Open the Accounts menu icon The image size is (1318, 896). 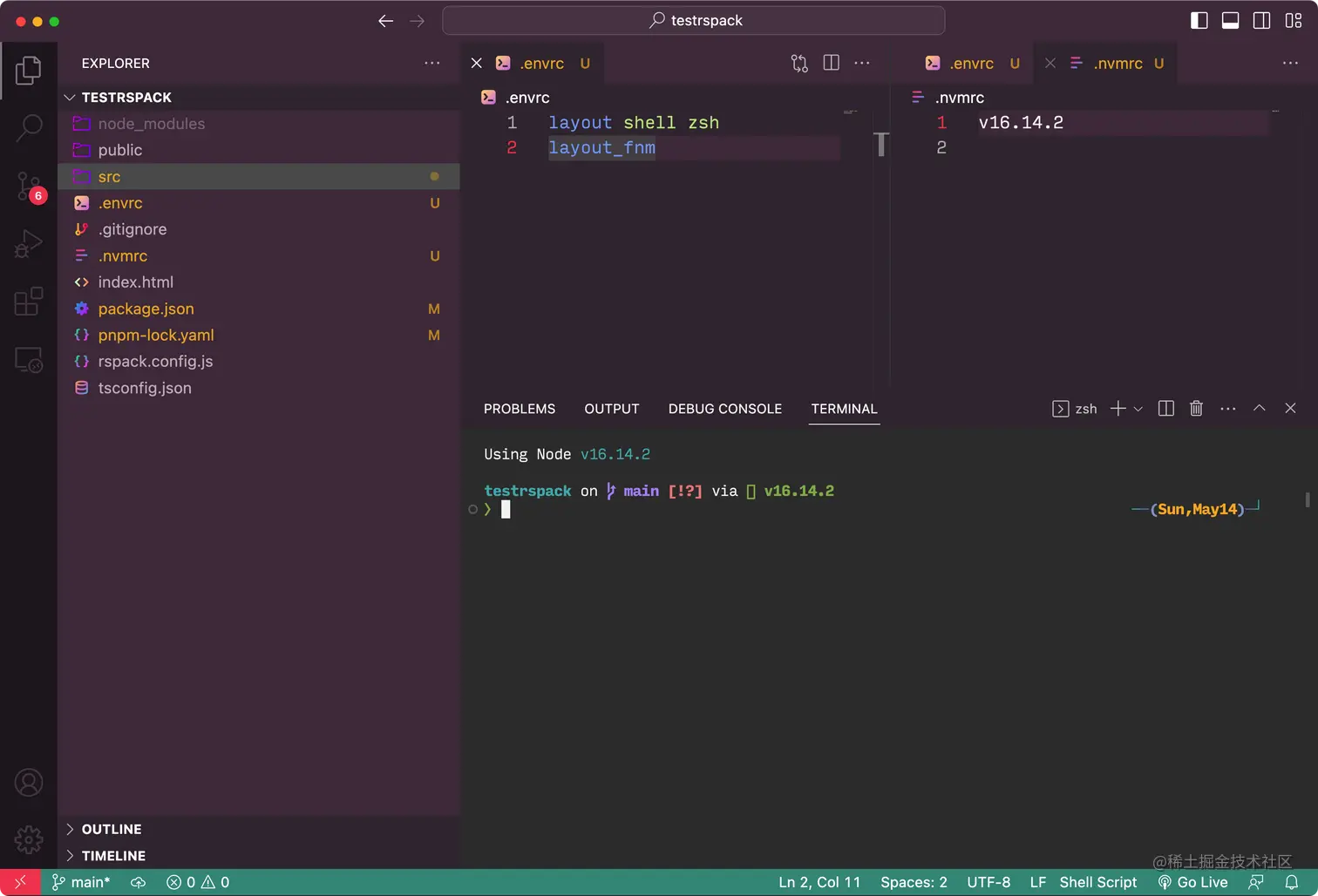click(29, 783)
